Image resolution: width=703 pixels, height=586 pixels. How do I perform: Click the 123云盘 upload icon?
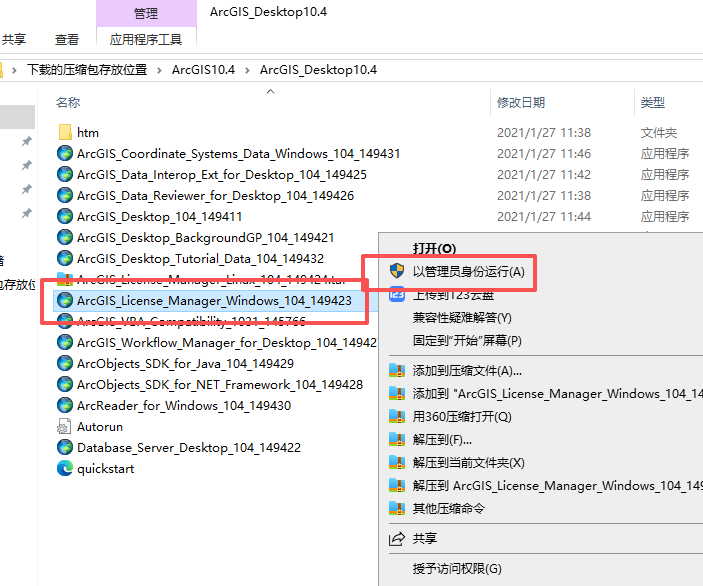(397, 295)
